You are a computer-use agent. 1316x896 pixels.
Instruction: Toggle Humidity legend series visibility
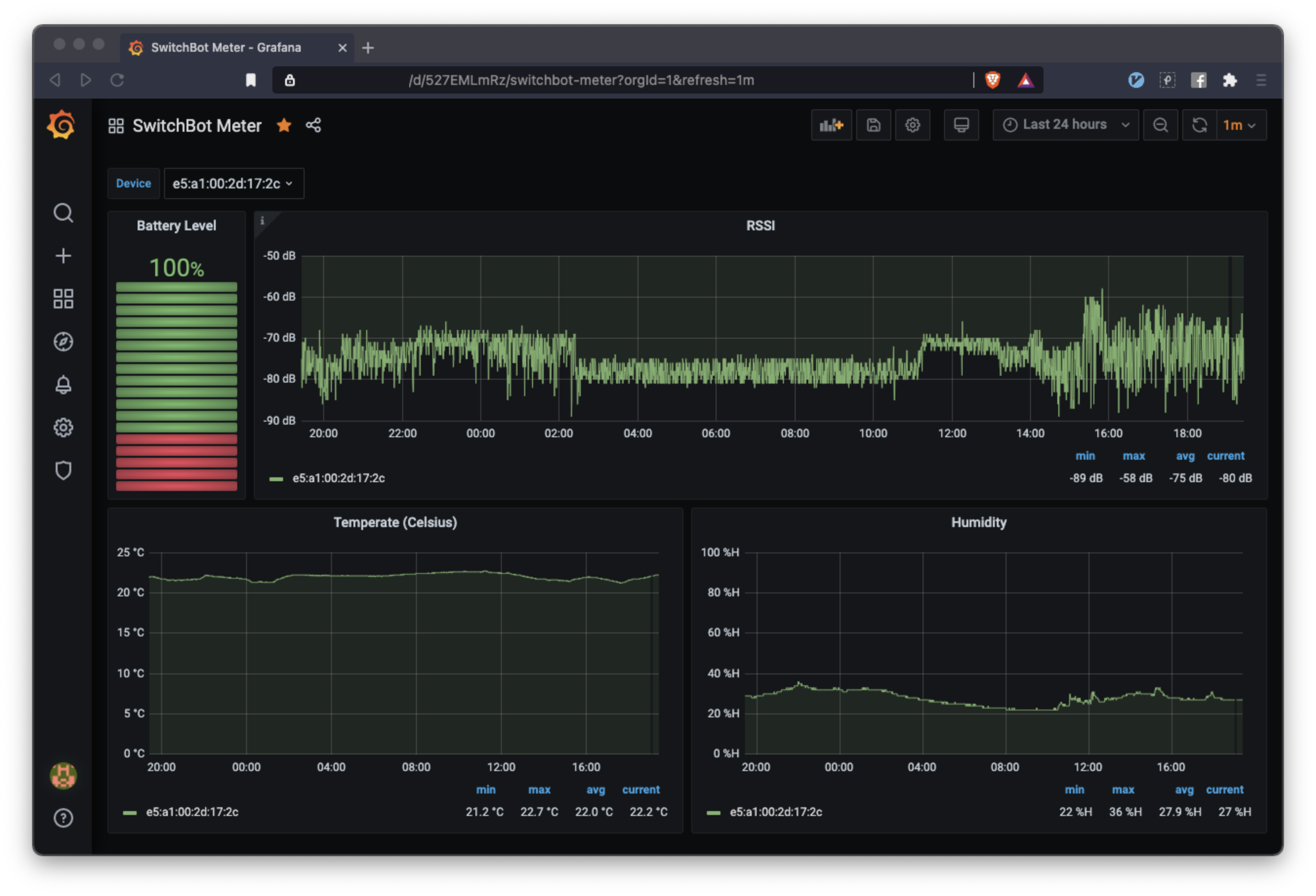pyautogui.click(x=775, y=812)
